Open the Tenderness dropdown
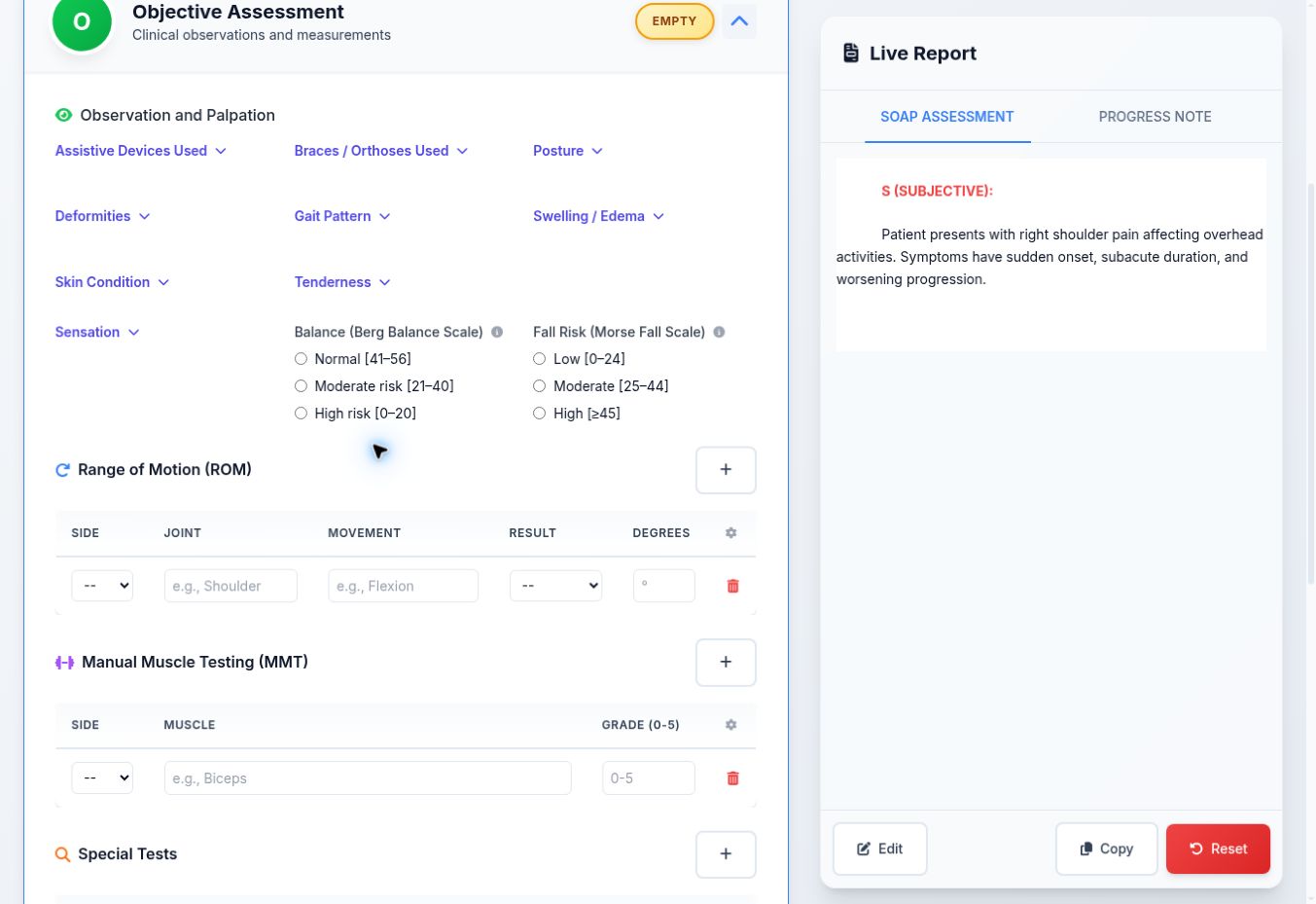1316x904 pixels. (x=342, y=282)
